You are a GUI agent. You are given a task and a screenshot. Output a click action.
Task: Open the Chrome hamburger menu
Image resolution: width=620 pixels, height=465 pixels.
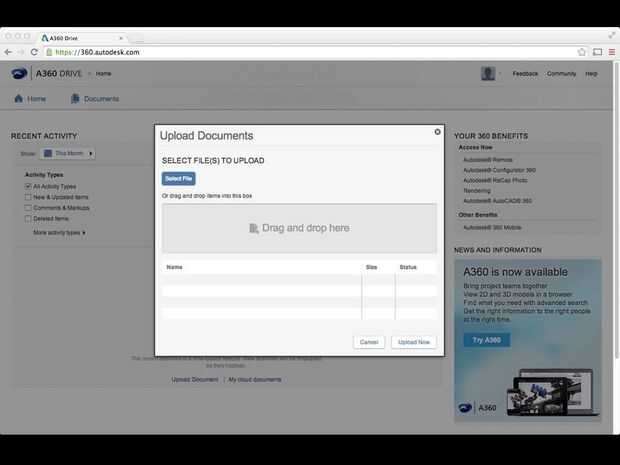pos(612,52)
